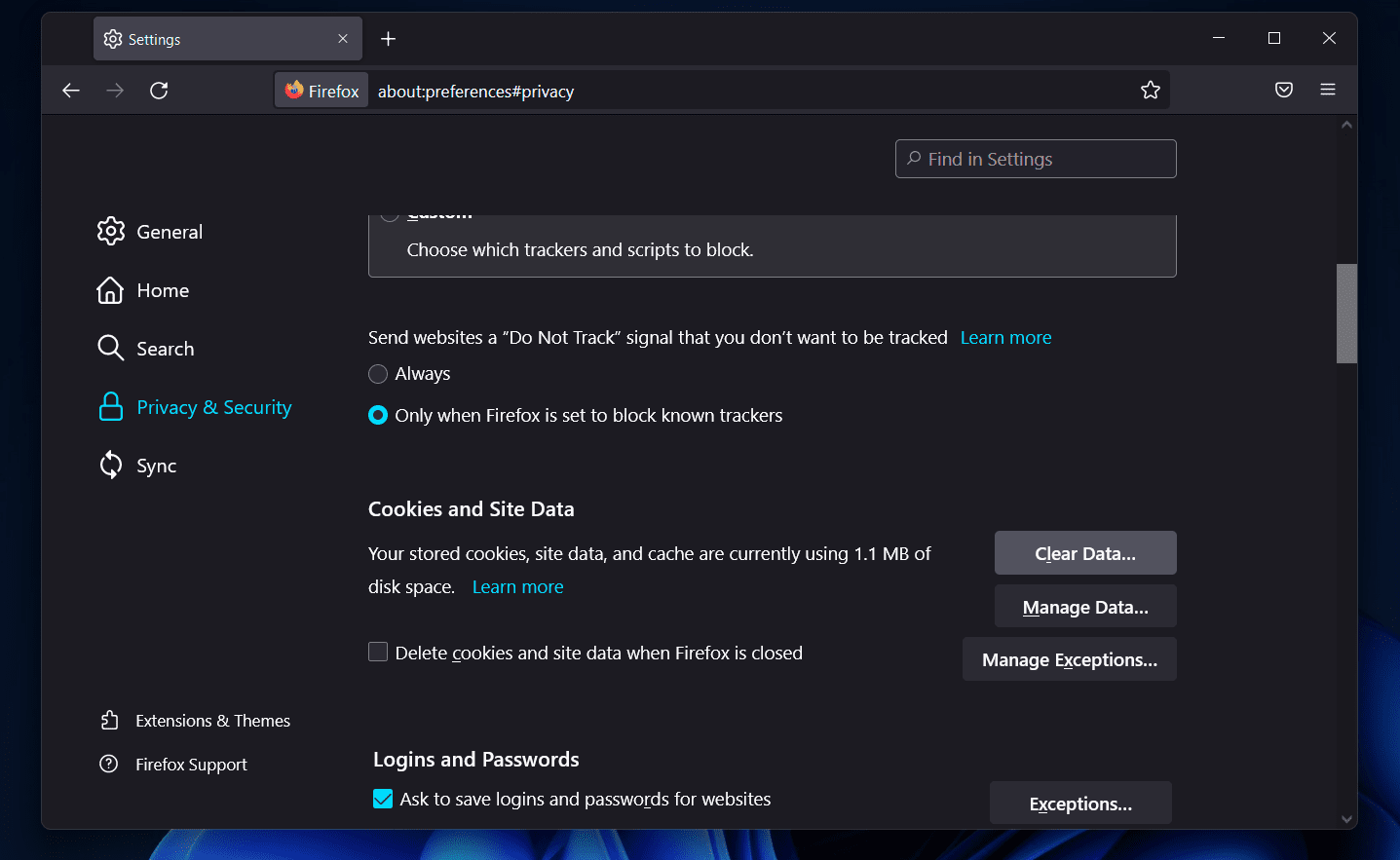Select the Always Do Not Track option
Viewport: 1400px width, 860px height.
pyautogui.click(x=378, y=374)
